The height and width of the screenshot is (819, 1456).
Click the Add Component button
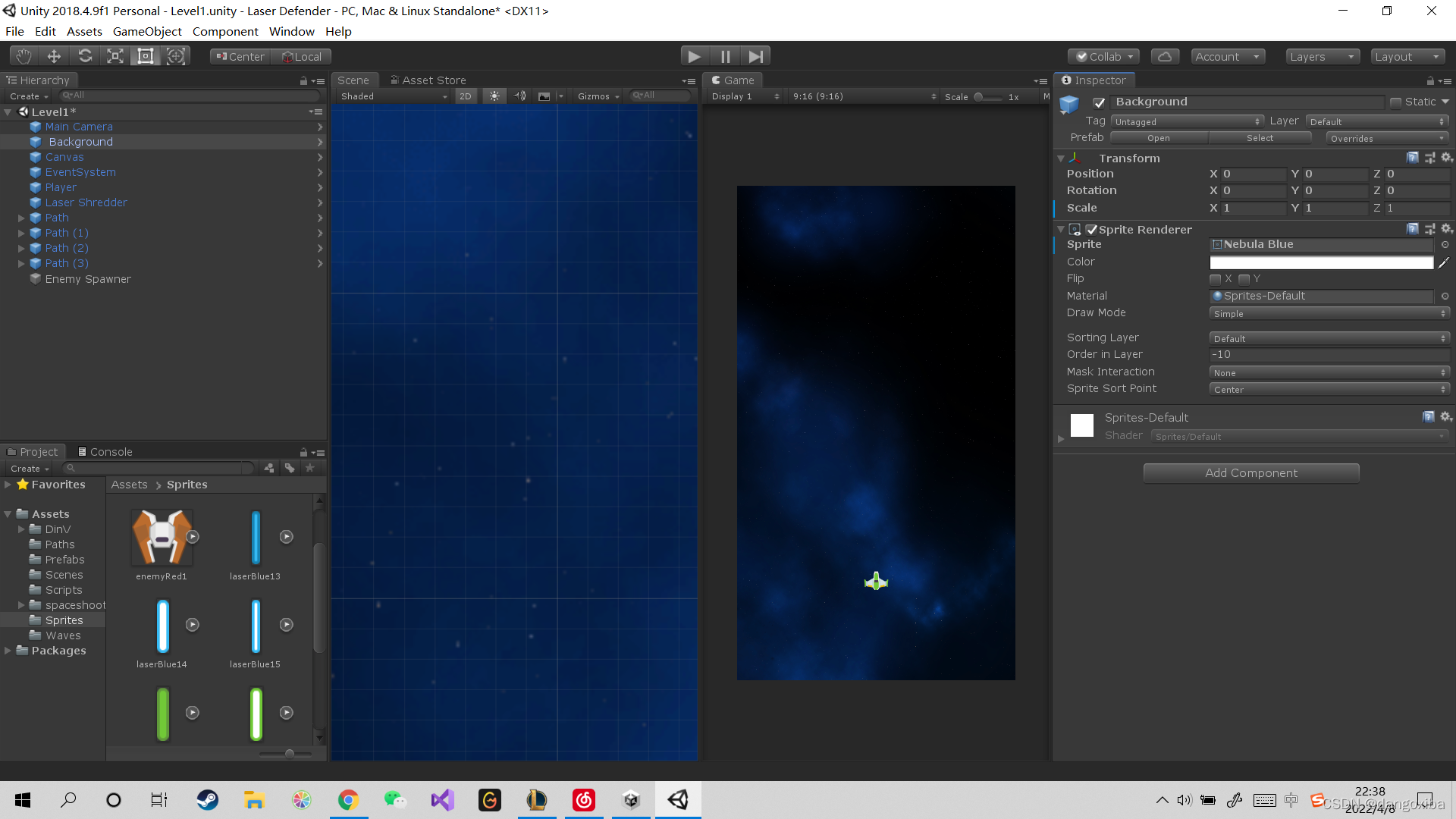point(1250,473)
